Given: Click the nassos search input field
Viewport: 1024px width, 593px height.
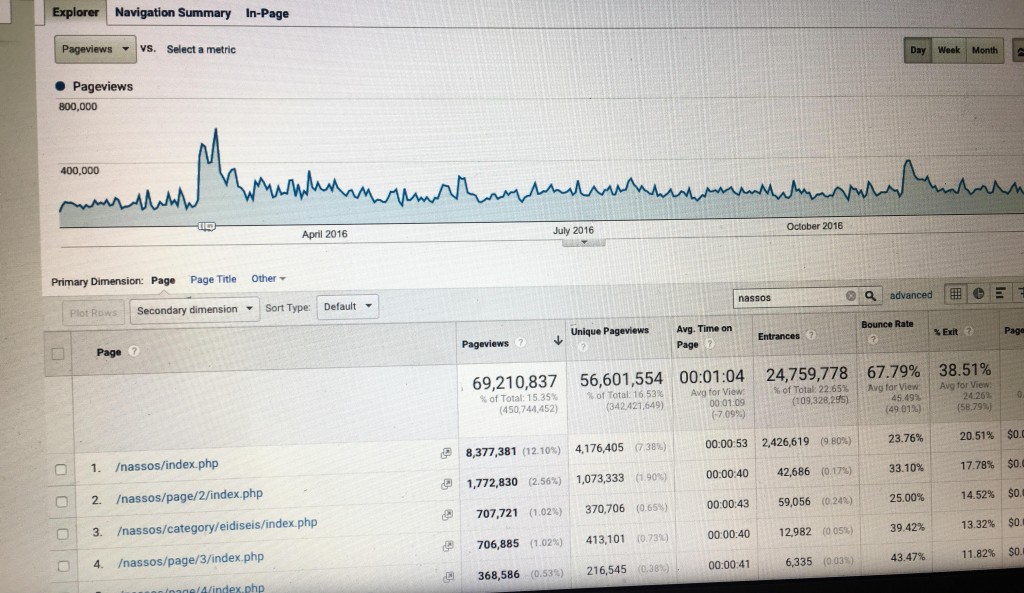Looking at the screenshot, I should [x=787, y=297].
